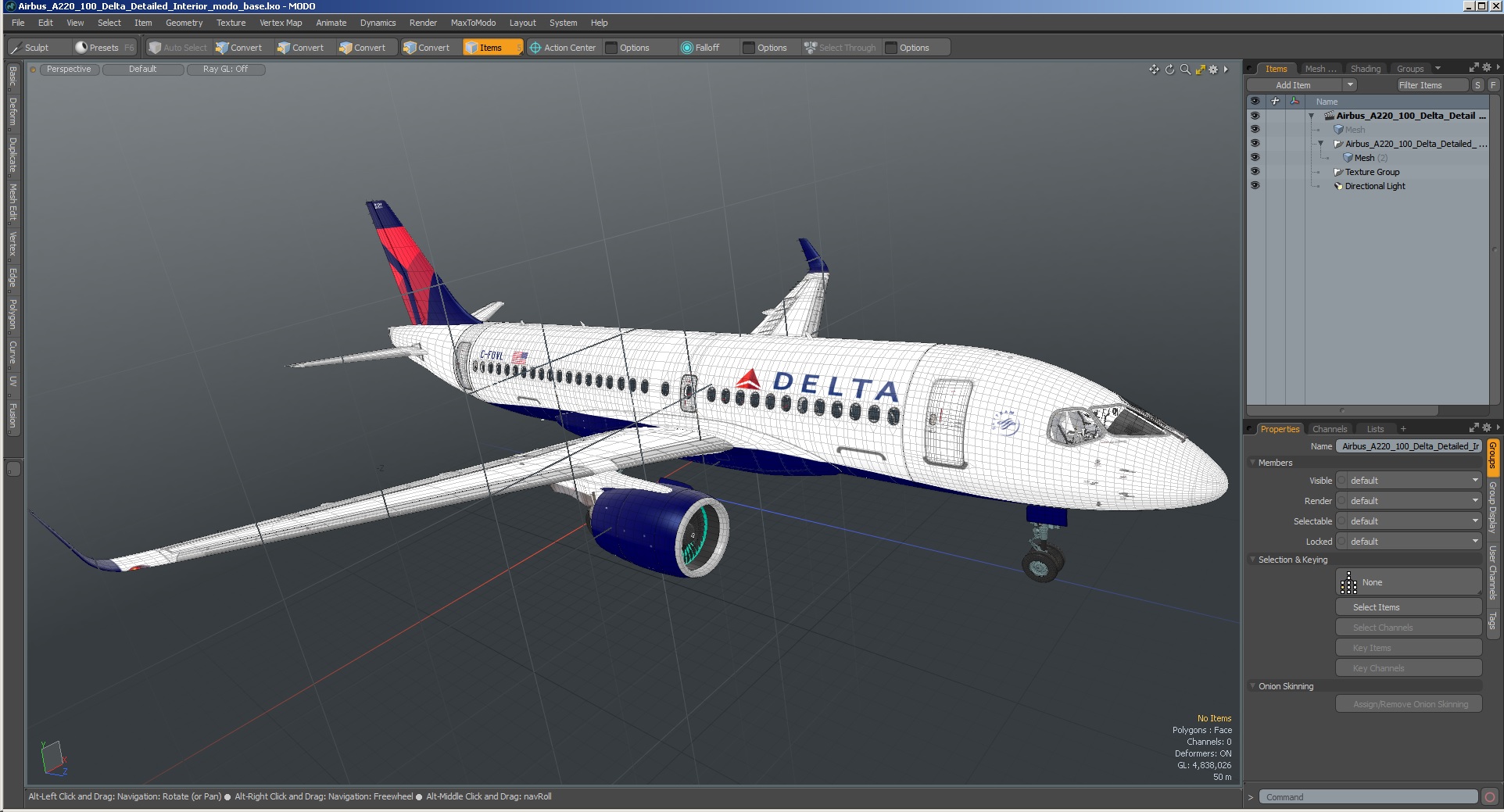Click the Properties panel expand arrows icon

point(1474,427)
